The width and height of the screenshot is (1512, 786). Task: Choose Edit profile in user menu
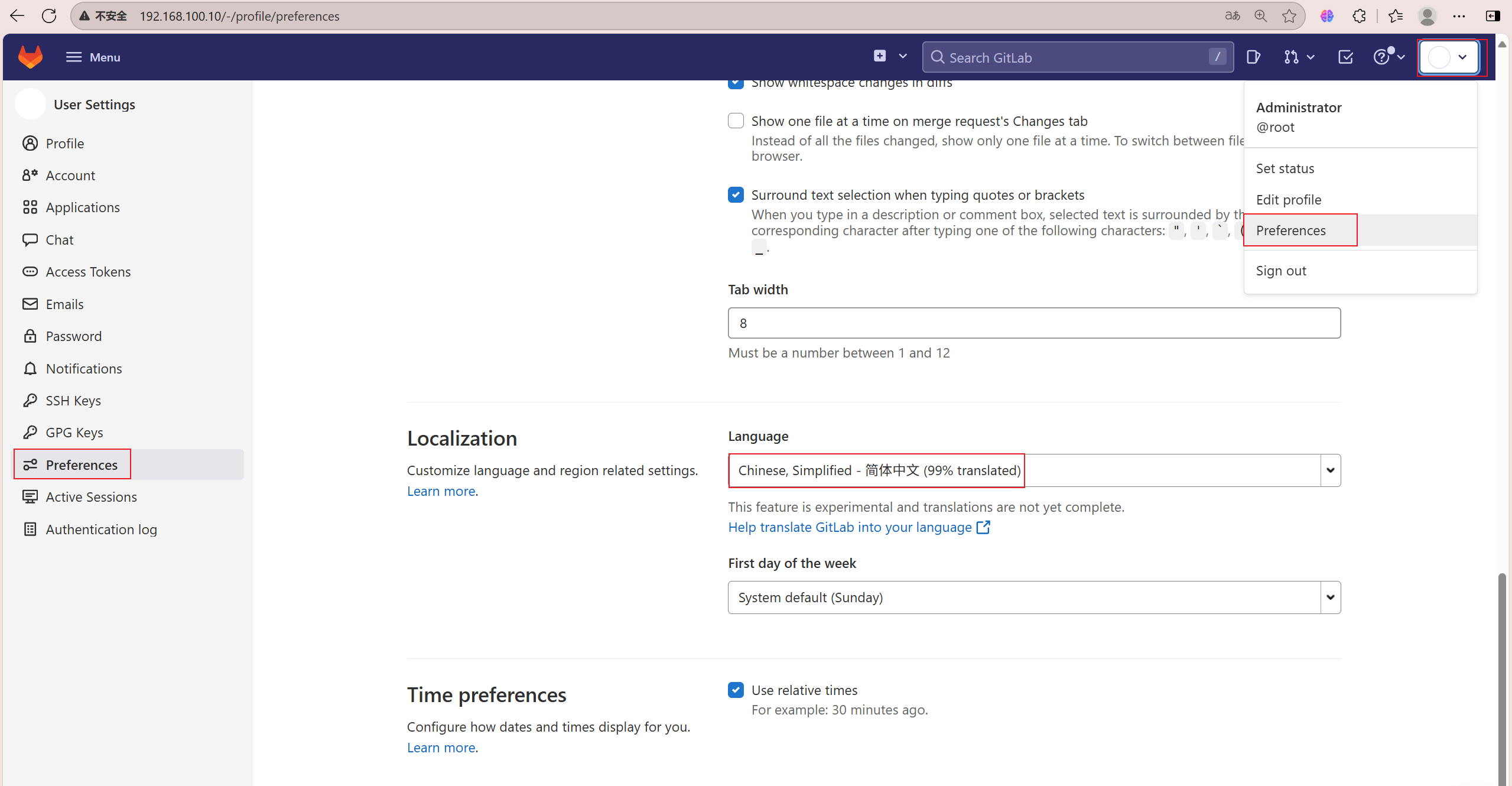[1289, 200]
